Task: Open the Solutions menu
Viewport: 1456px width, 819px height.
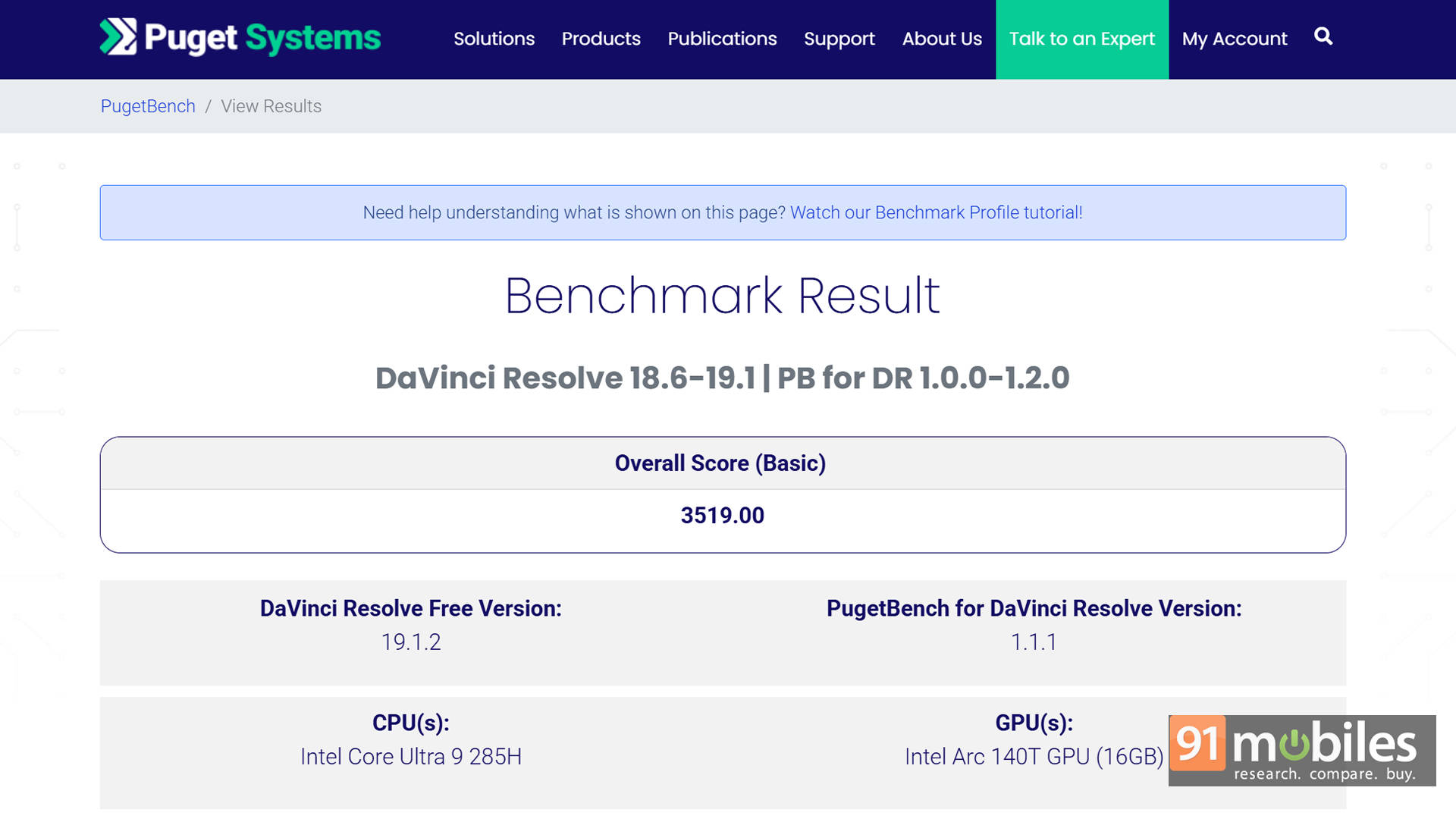Action: 494,39
